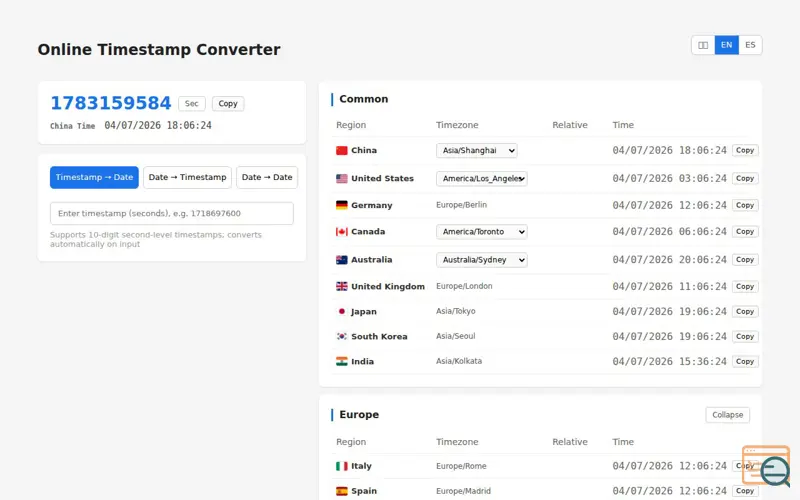Screen dimensions: 800x500
Task: Copy the Japan time value
Action: (745, 311)
